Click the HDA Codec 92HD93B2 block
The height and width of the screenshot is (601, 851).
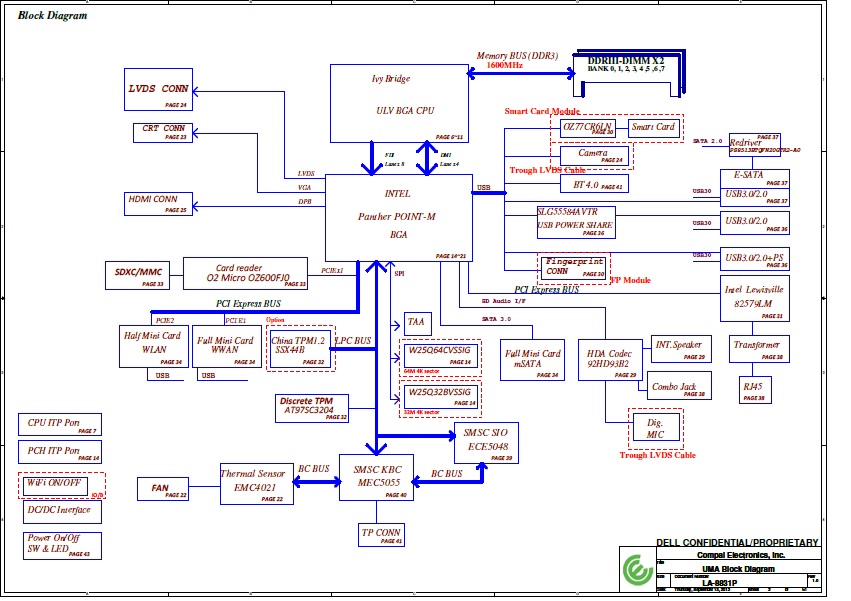[609, 359]
